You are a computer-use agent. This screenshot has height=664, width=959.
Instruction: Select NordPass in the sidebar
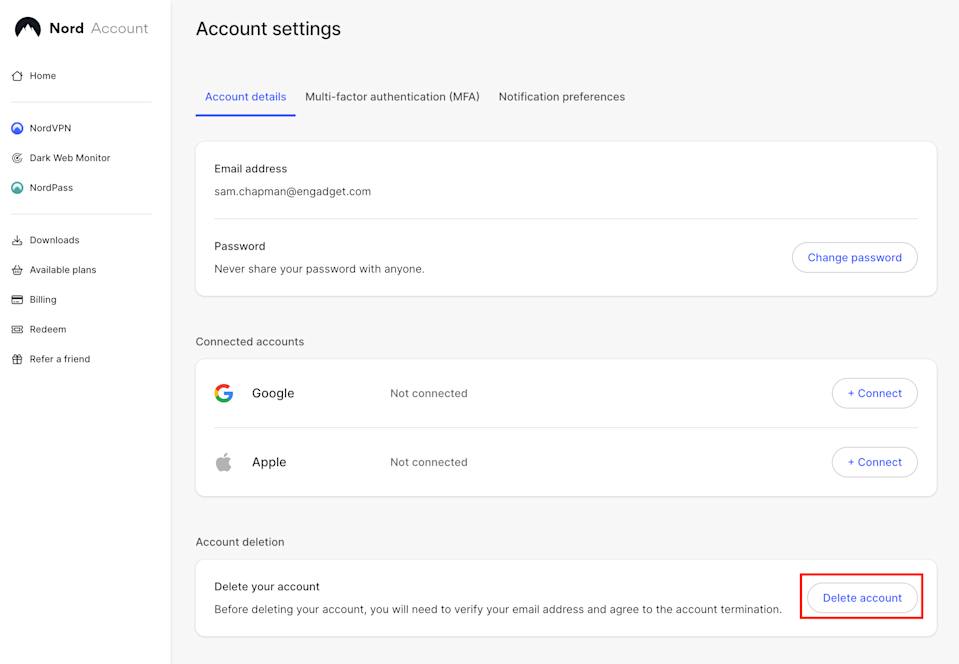click(x=16, y=187)
